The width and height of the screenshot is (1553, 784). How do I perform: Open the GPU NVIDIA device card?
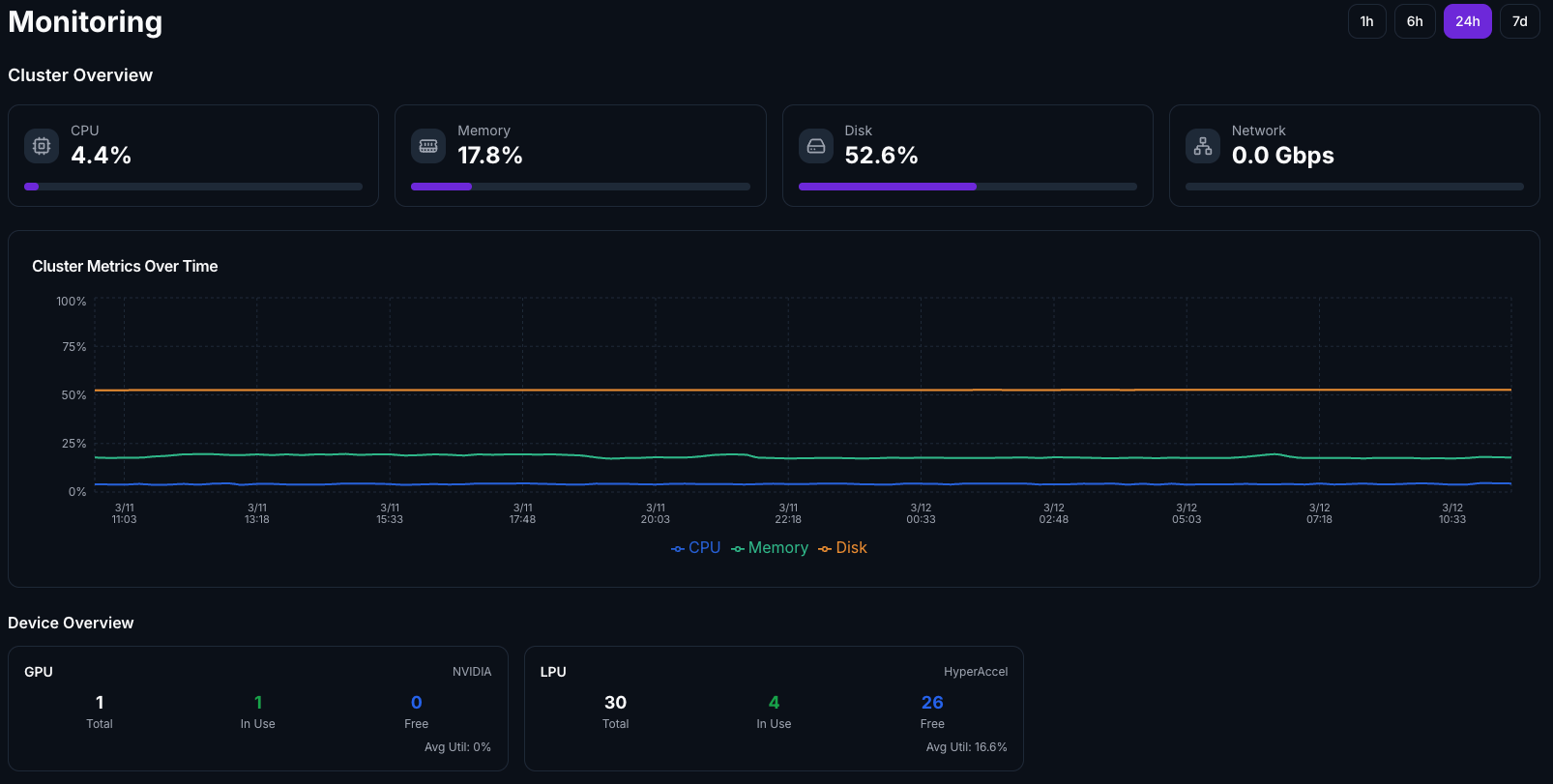pos(257,709)
